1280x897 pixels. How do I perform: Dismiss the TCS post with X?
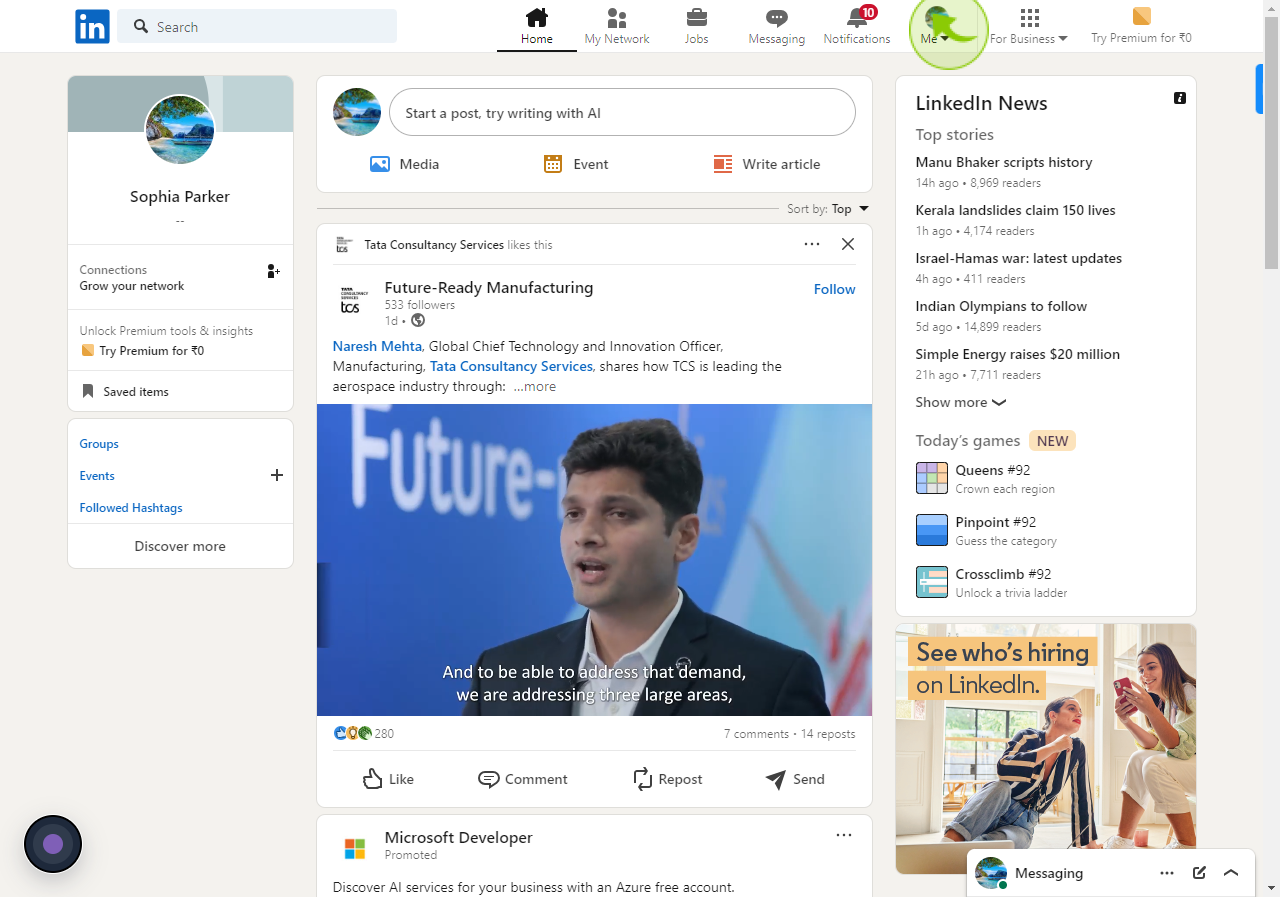[x=848, y=244]
